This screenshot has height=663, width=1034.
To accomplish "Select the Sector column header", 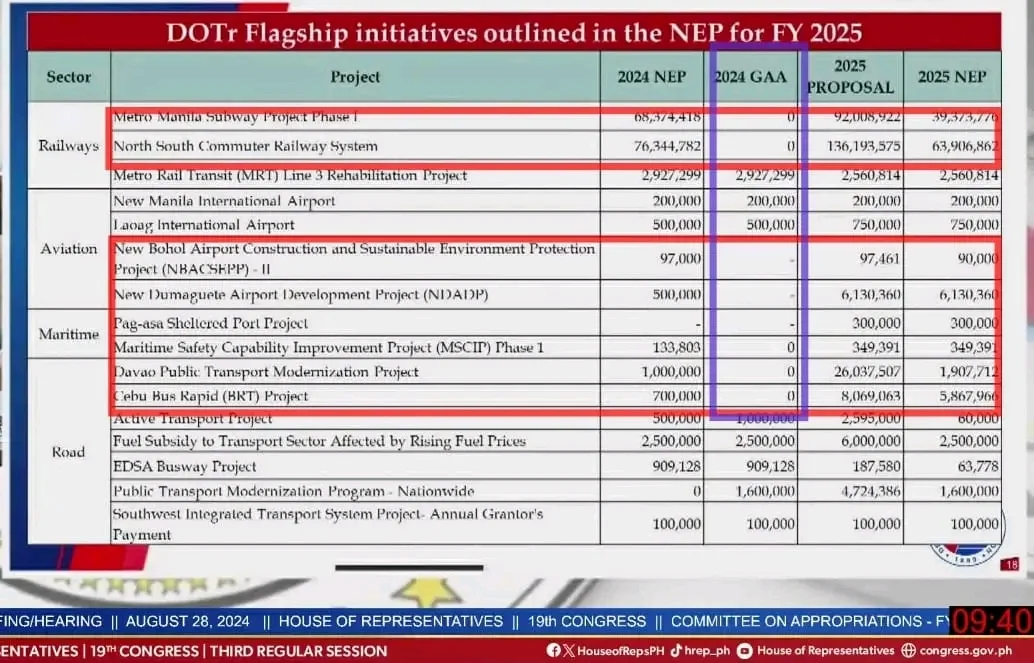I will click(x=69, y=77).
